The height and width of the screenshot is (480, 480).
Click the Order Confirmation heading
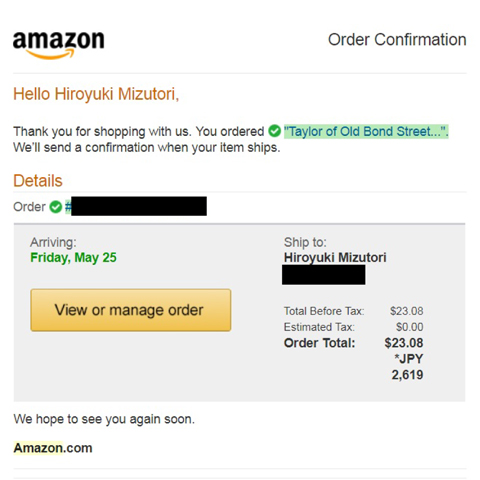397,40
